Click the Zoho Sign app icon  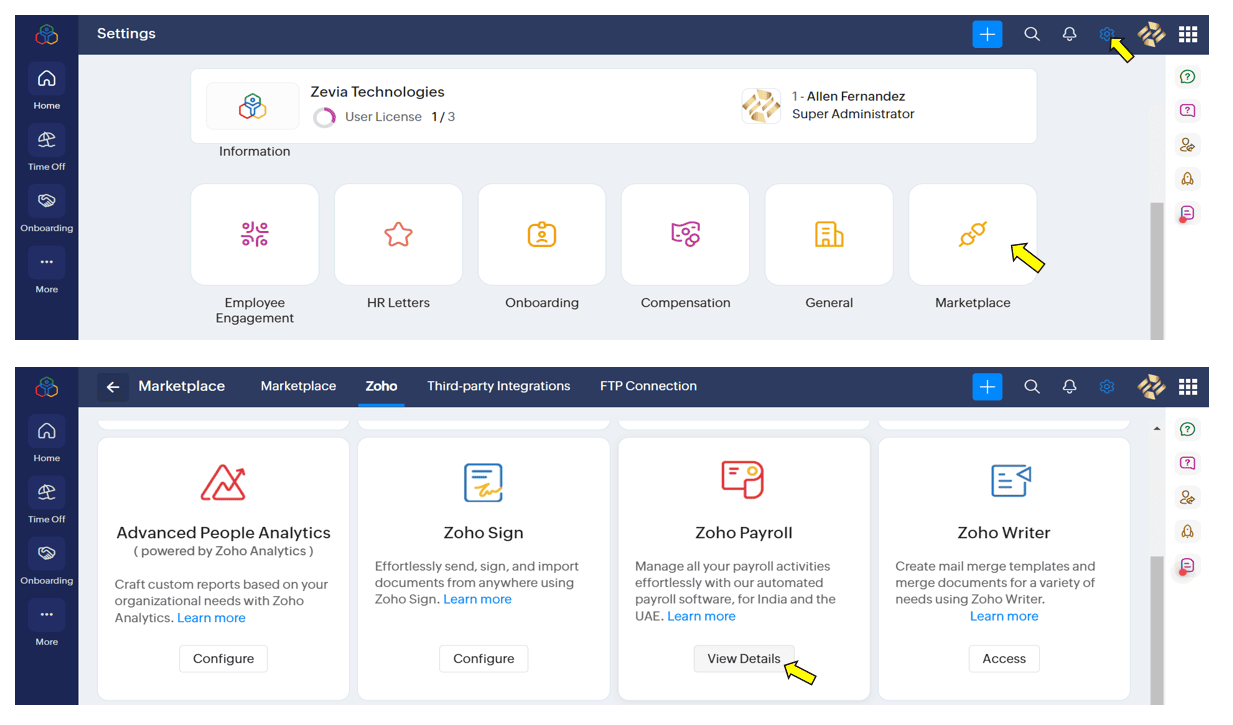(x=484, y=483)
